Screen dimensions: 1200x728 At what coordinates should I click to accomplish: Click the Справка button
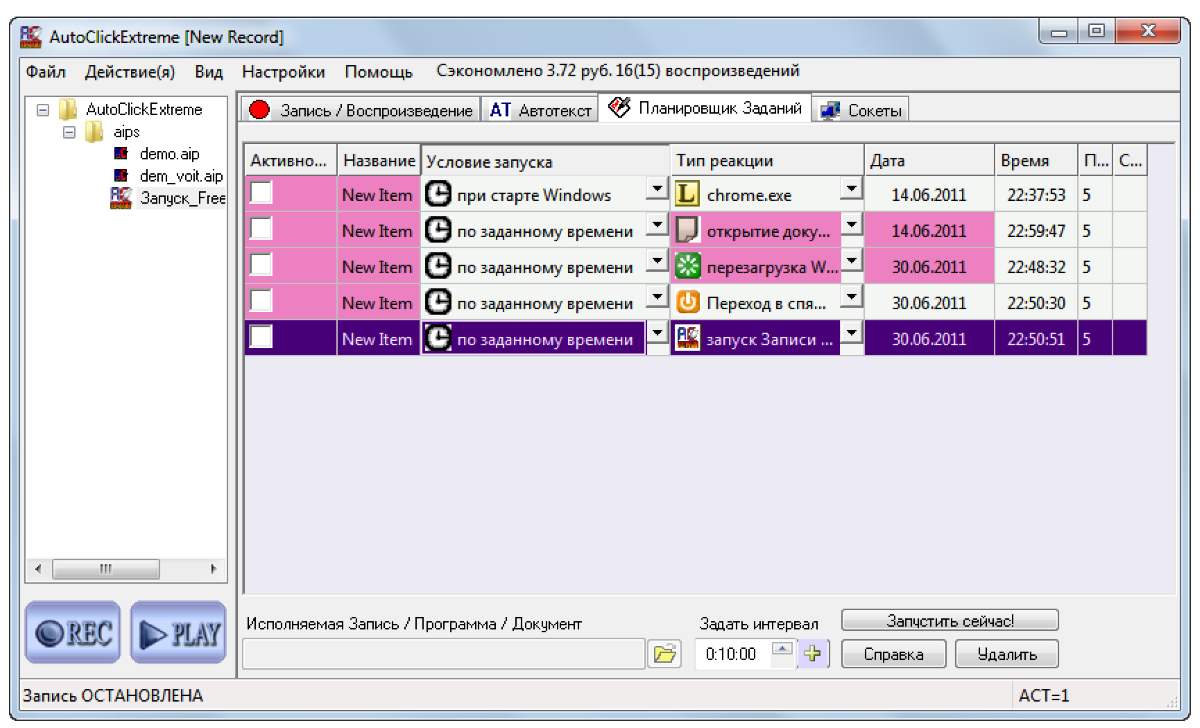click(895, 655)
